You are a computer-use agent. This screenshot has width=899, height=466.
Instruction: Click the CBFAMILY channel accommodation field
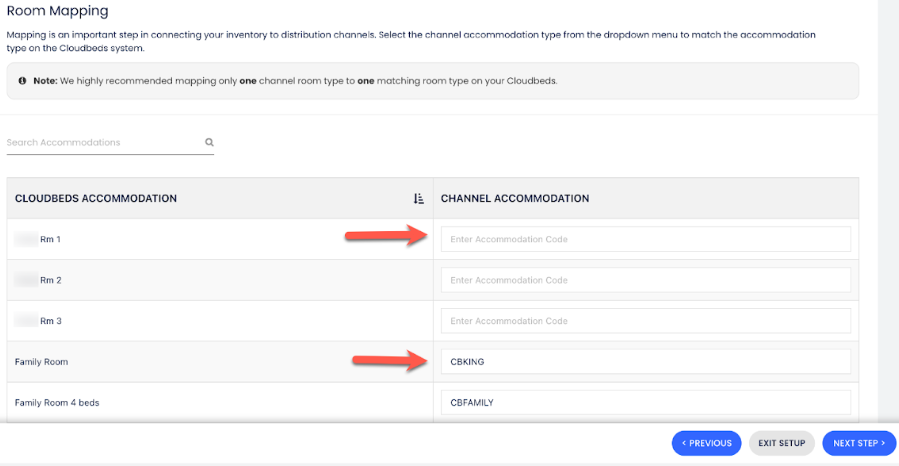coord(645,402)
